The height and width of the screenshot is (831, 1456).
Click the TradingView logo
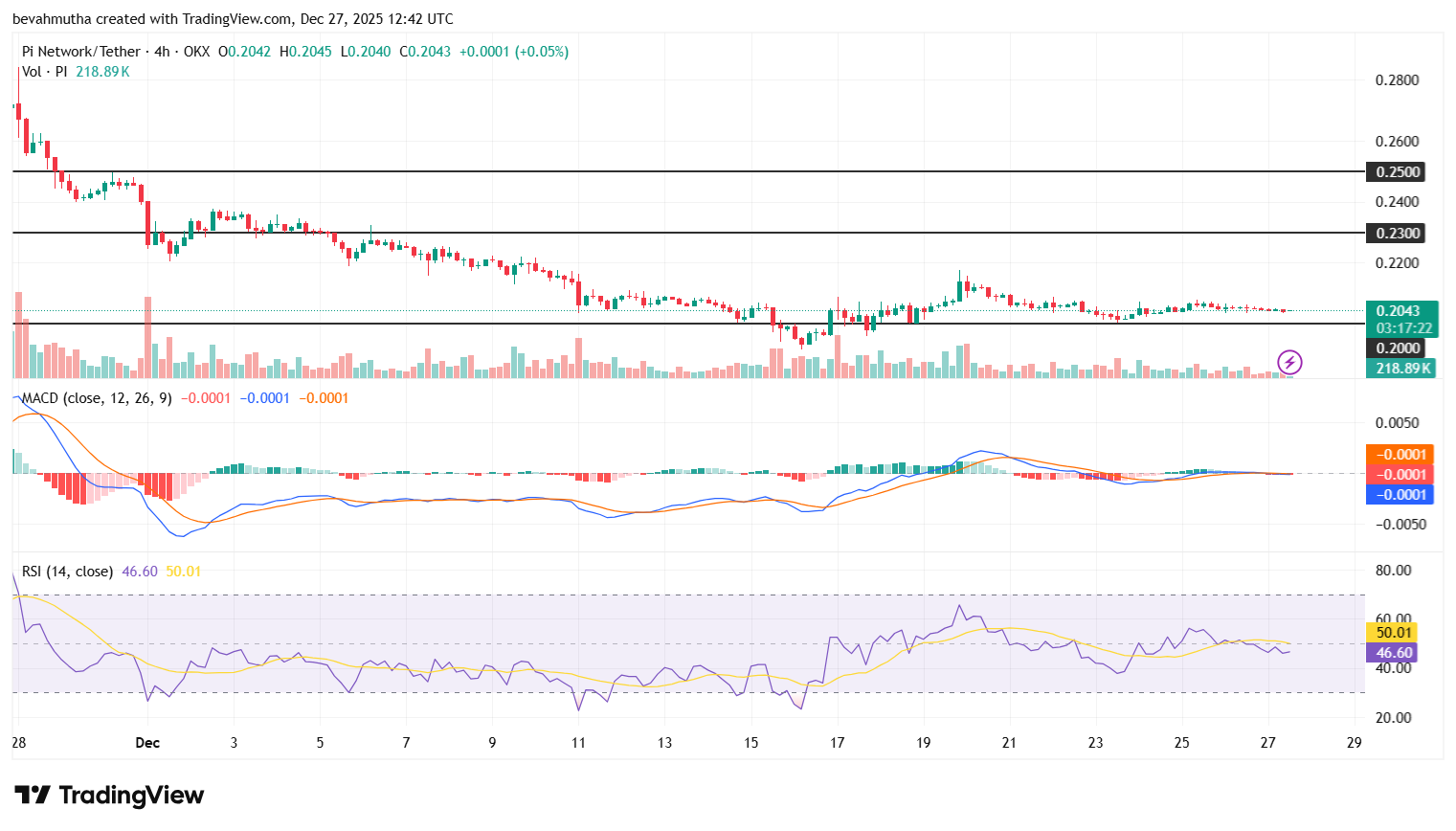pos(108,795)
